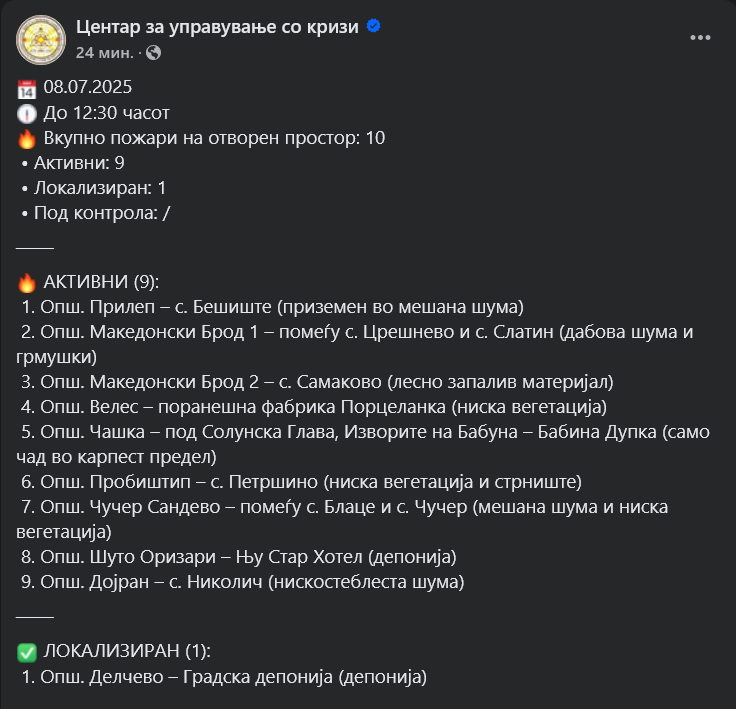This screenshot has width=736, height=709.
Task: Click the calendar emoji beside 08.07.2025
Action: pos(27,87)
